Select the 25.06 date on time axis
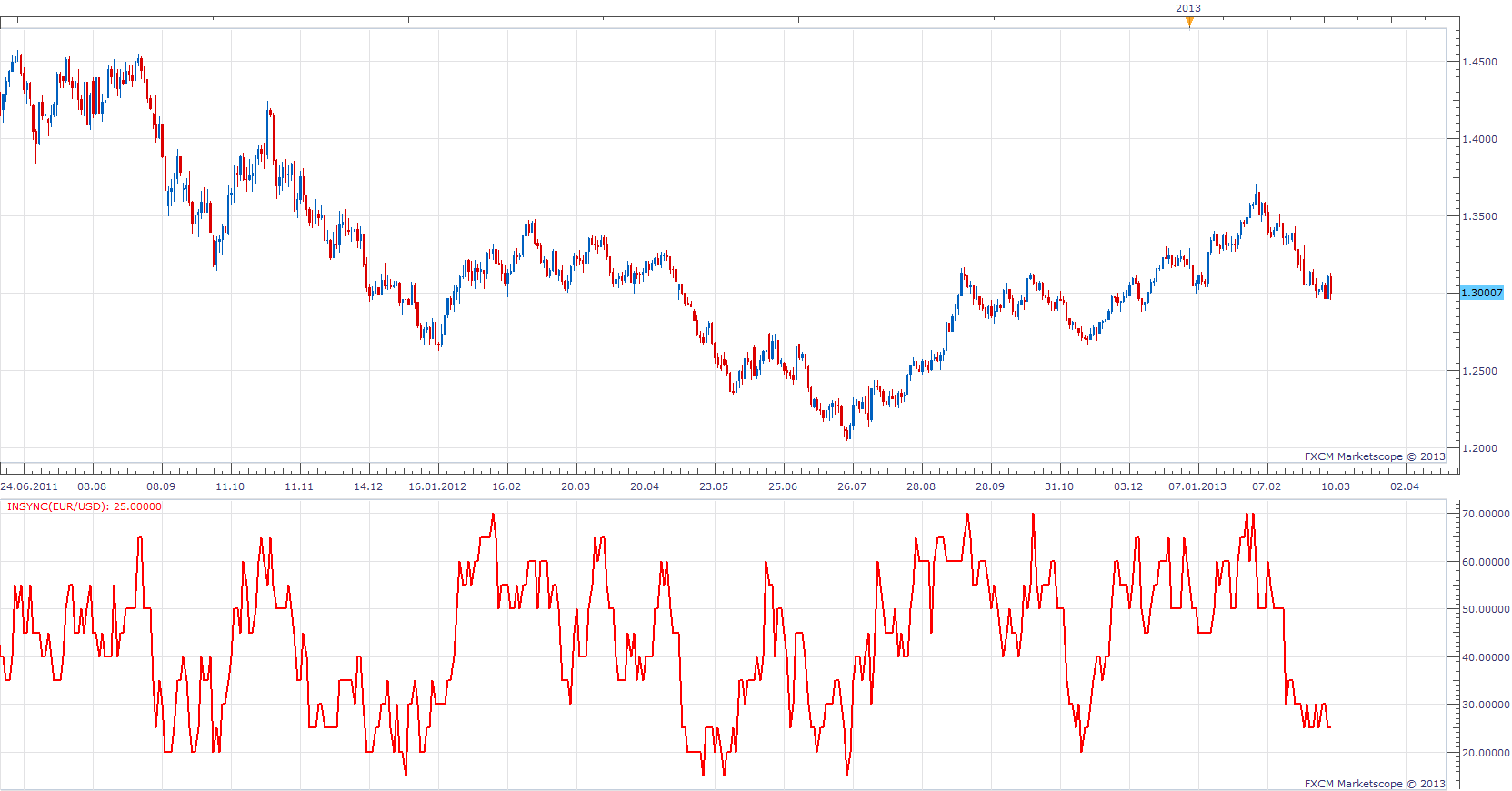This screenshot has height=791, width=1512. pos(783,486)
